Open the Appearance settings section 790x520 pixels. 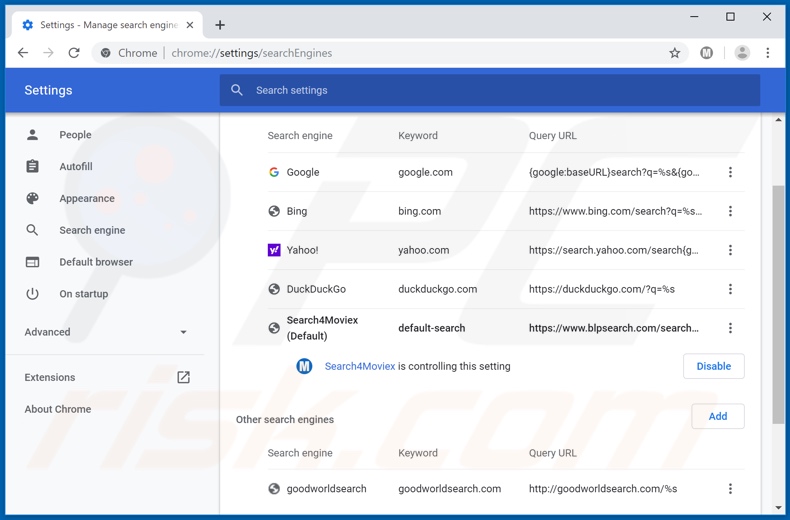87,199
